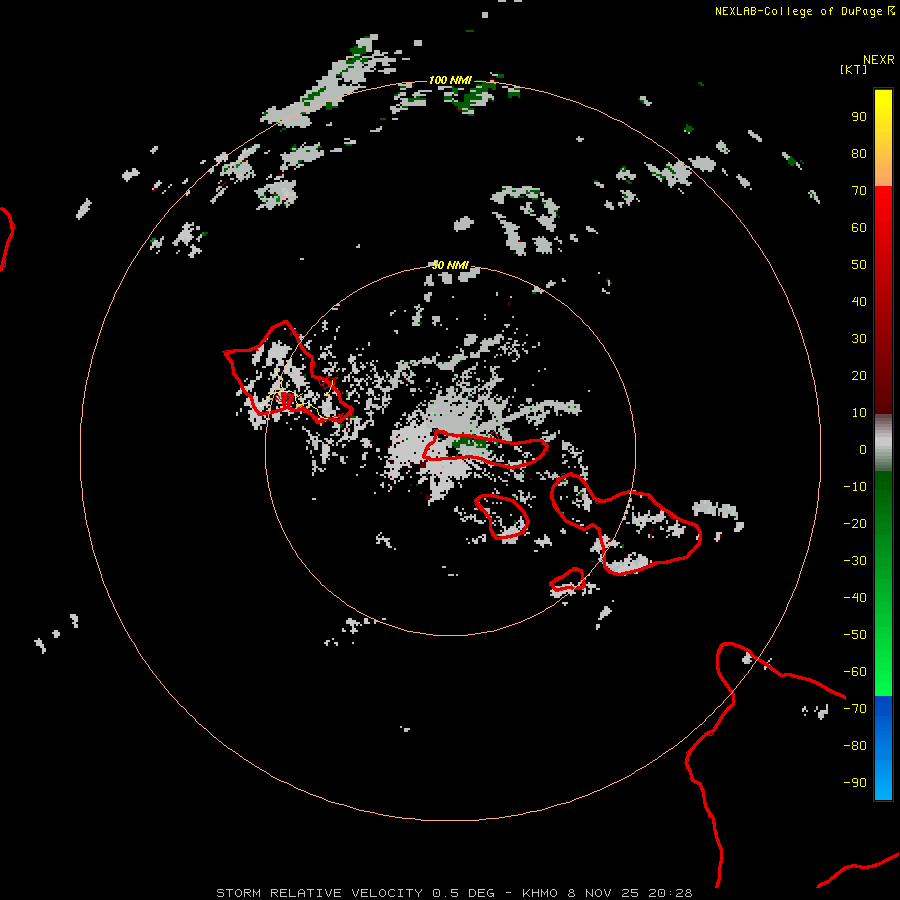Click the "30" value on velocity scale
900x900 pixels.
(x=859, y=339)
